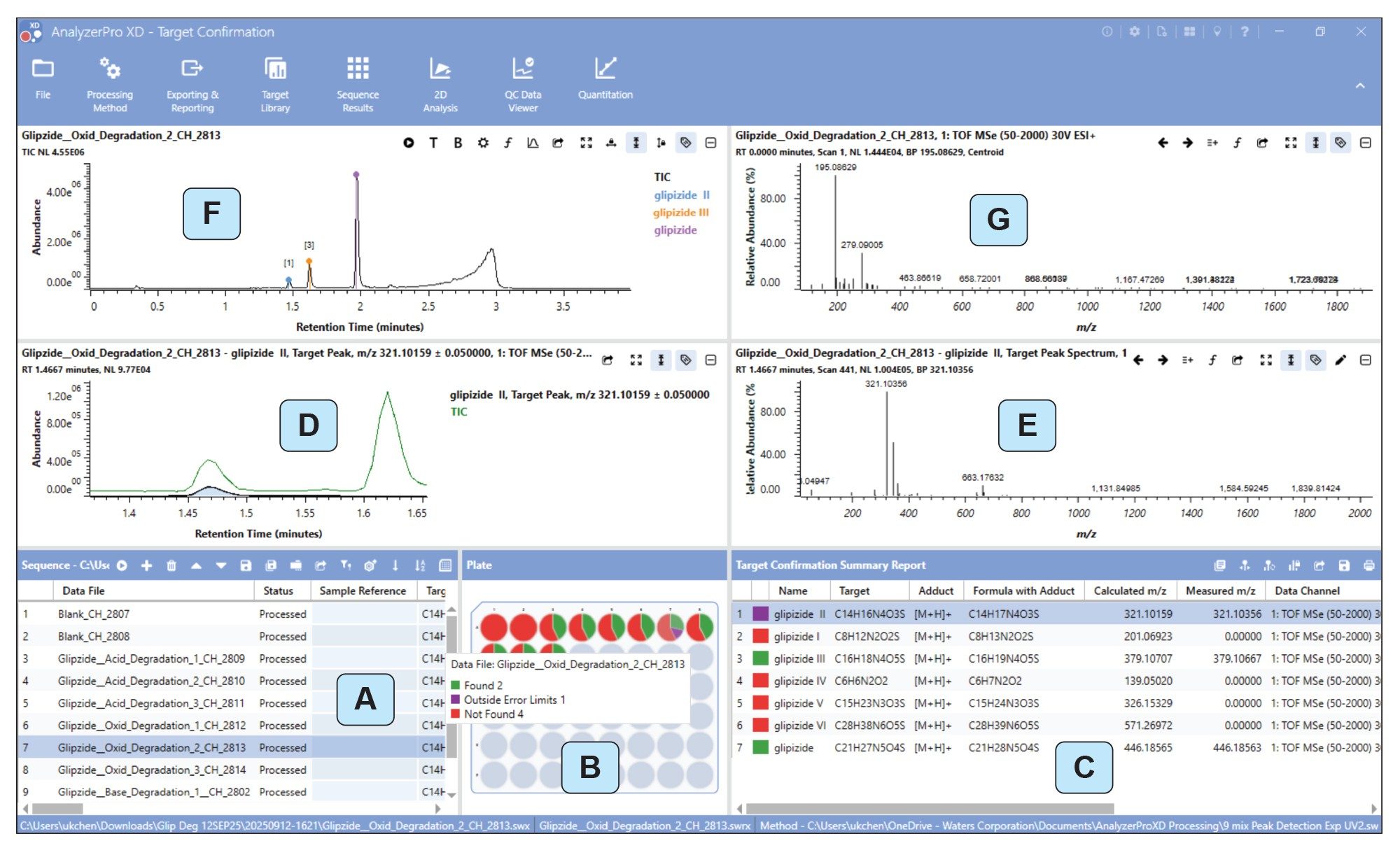Collapse the TIC chromatogram panel
The height and width of the screenshot is (855, 1400).
click(710, 142)
